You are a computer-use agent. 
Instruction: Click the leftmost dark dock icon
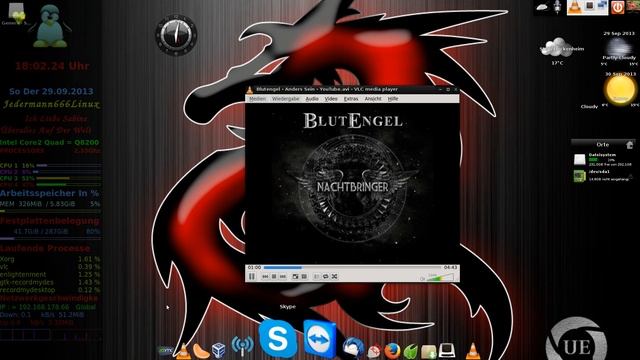click(x=165, y=351)
